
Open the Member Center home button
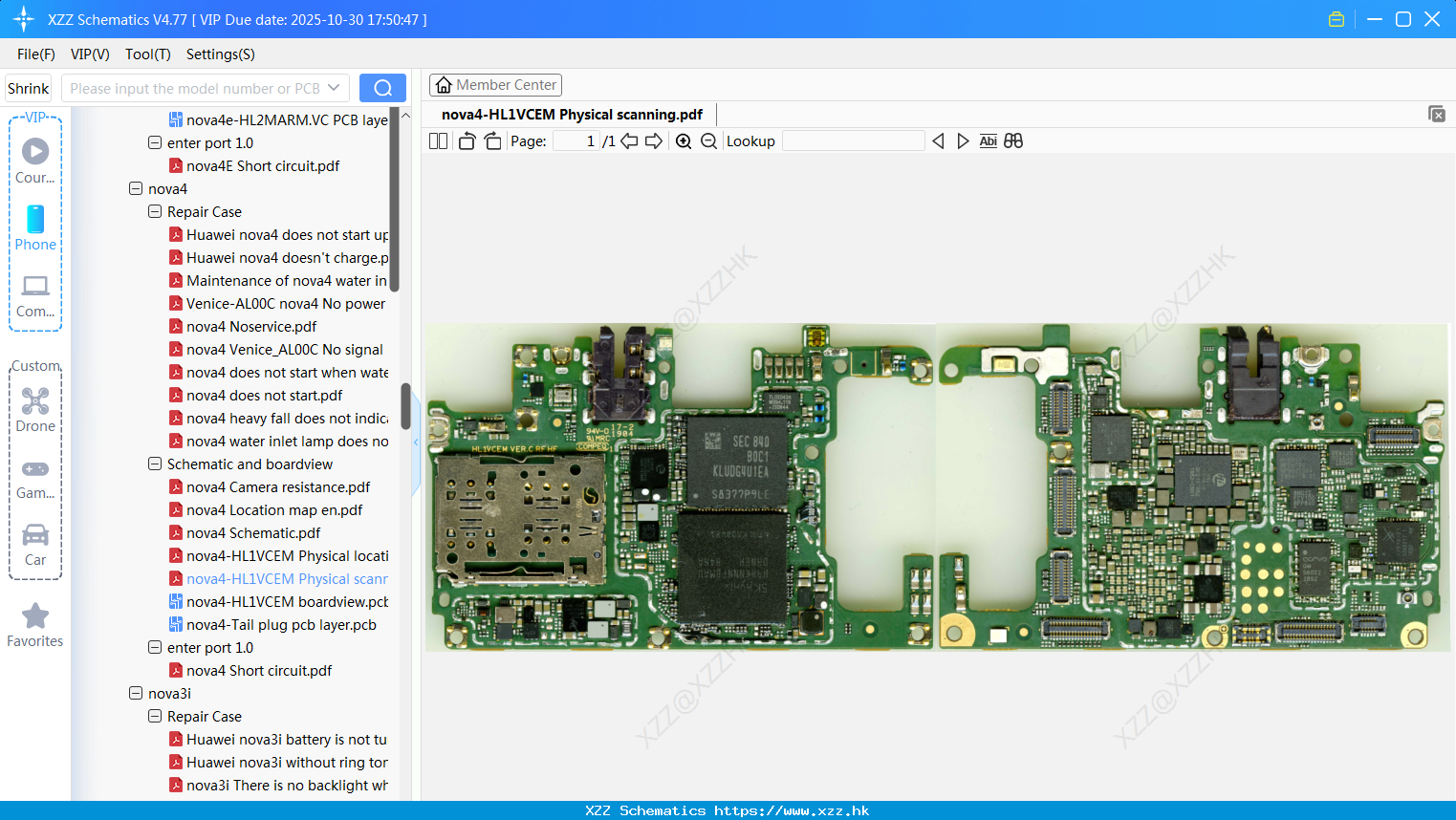(x=495, y=85)
